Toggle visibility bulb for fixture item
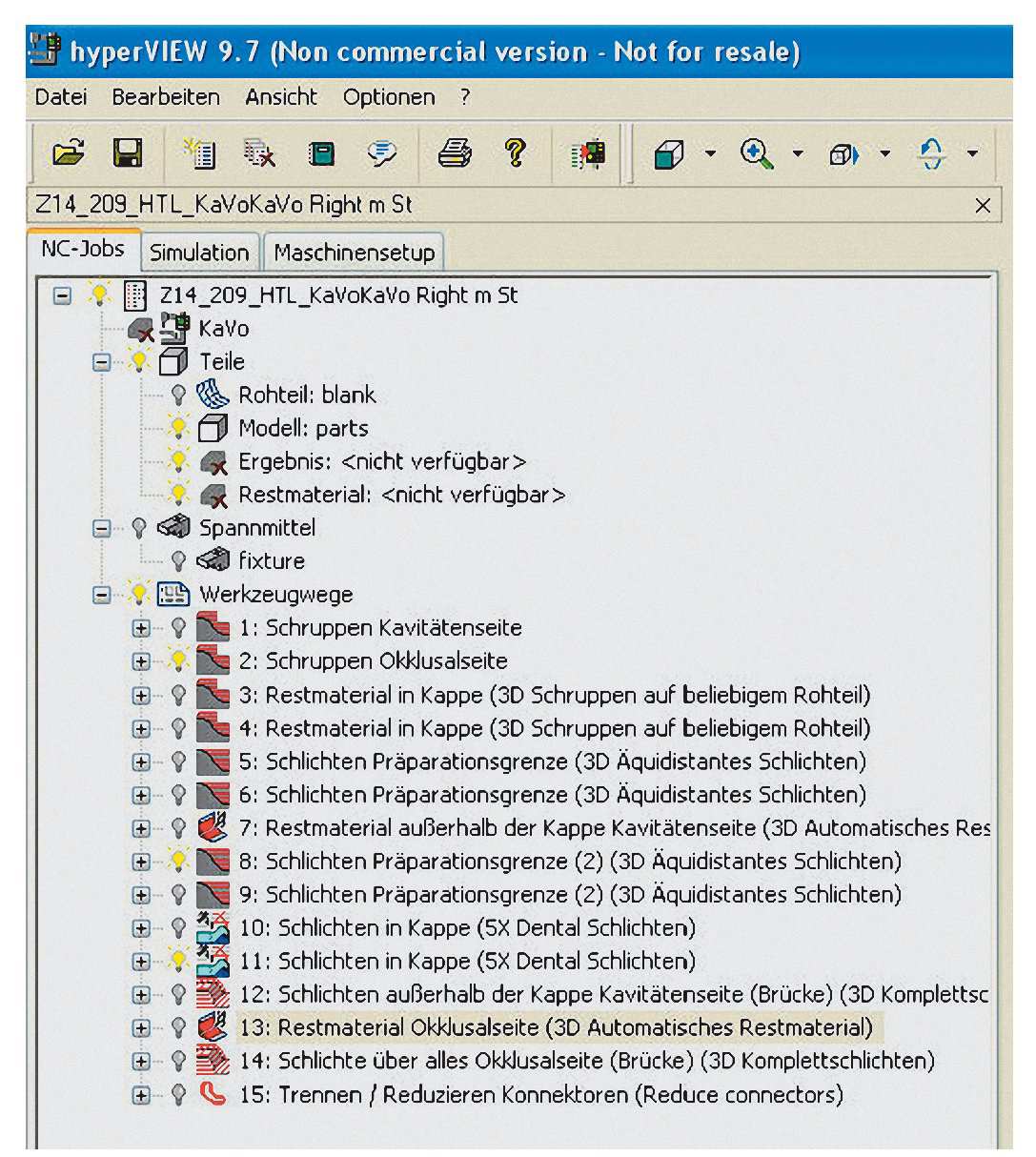This screenshot has height=1157, width=1036. pyautogui.click(x=178, y=560)
